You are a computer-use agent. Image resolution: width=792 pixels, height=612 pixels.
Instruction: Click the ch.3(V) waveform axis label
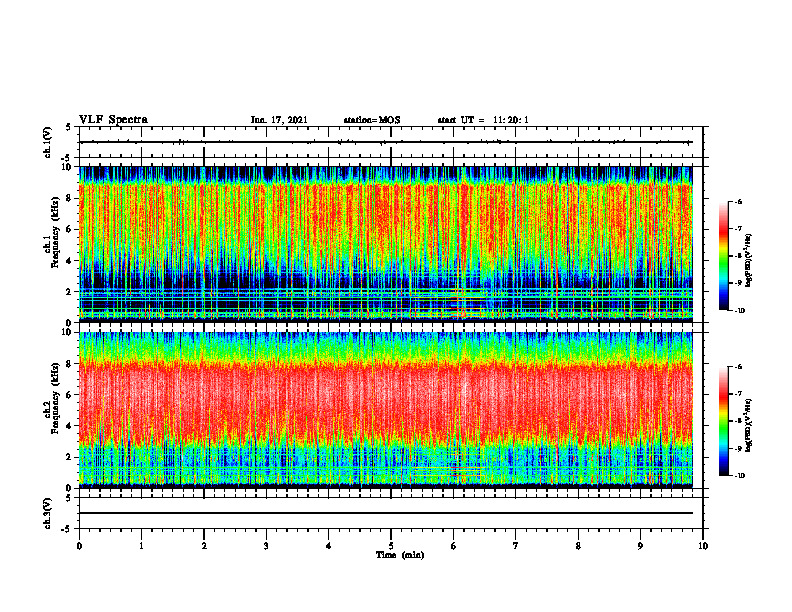click(48, 514)
